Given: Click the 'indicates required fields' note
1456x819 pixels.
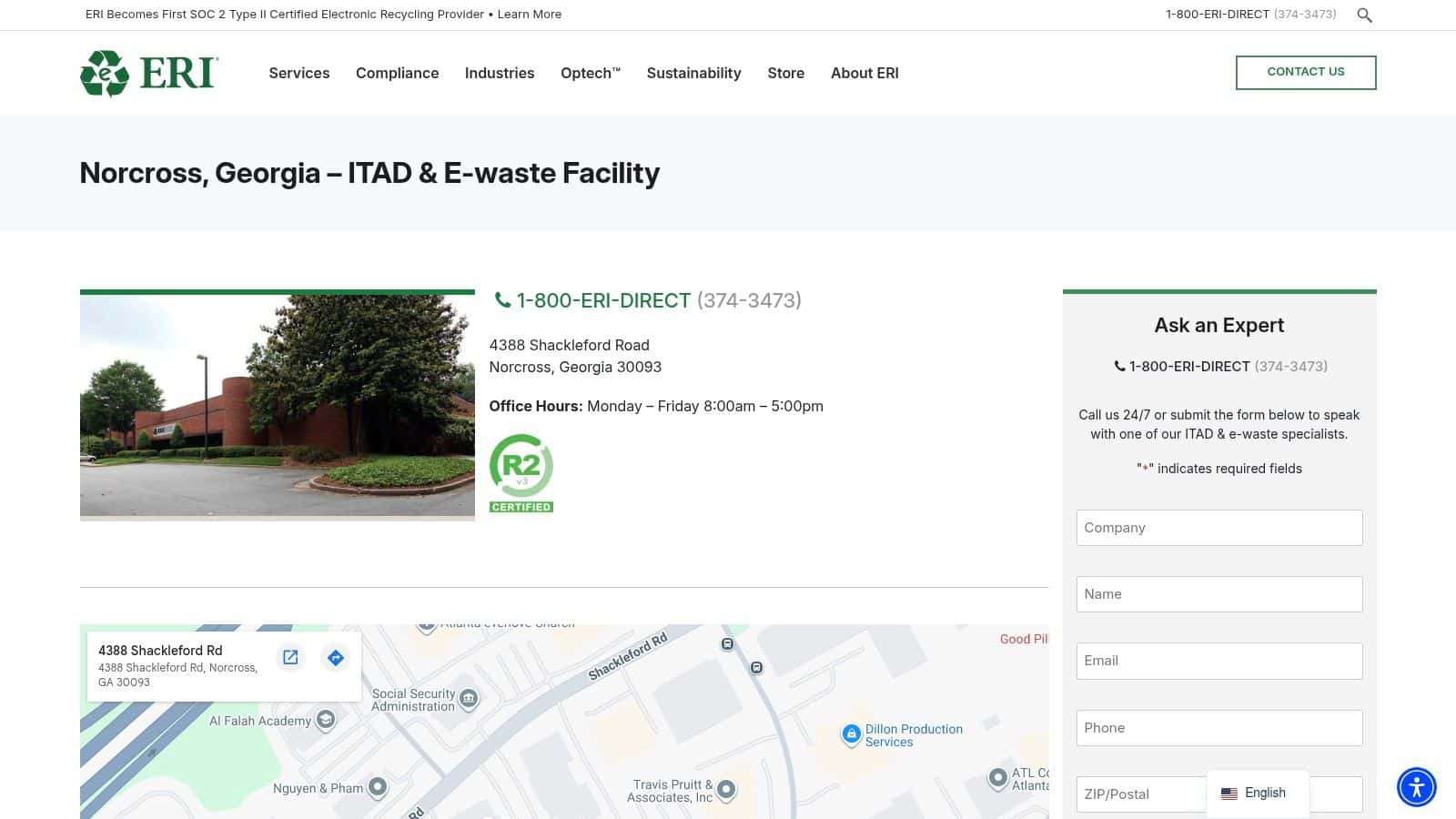Looking at the screenshot, I should pyautogui.click(x=1219, y=469).
